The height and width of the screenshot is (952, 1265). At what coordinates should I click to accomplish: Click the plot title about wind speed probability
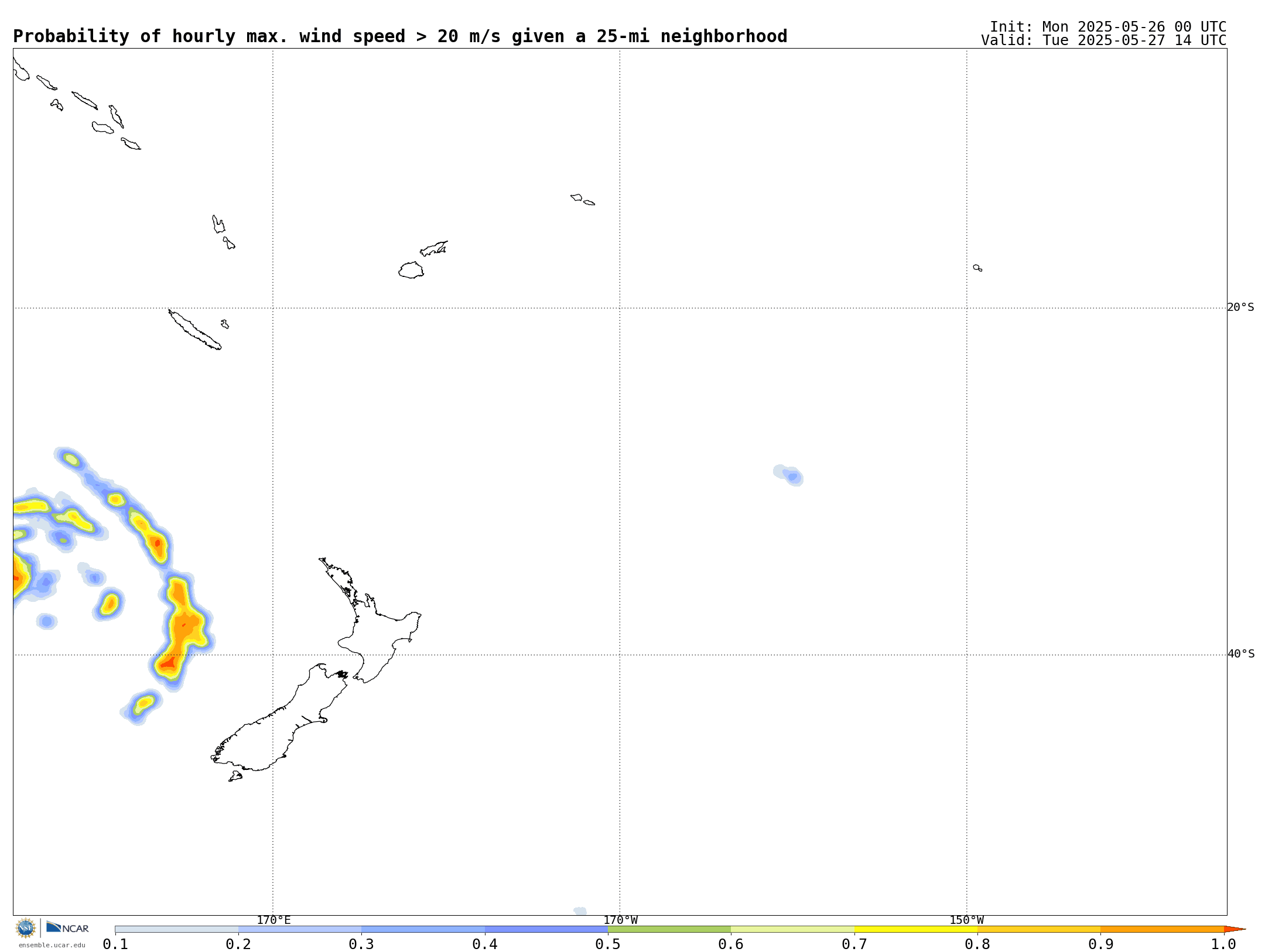pos(400,36)
